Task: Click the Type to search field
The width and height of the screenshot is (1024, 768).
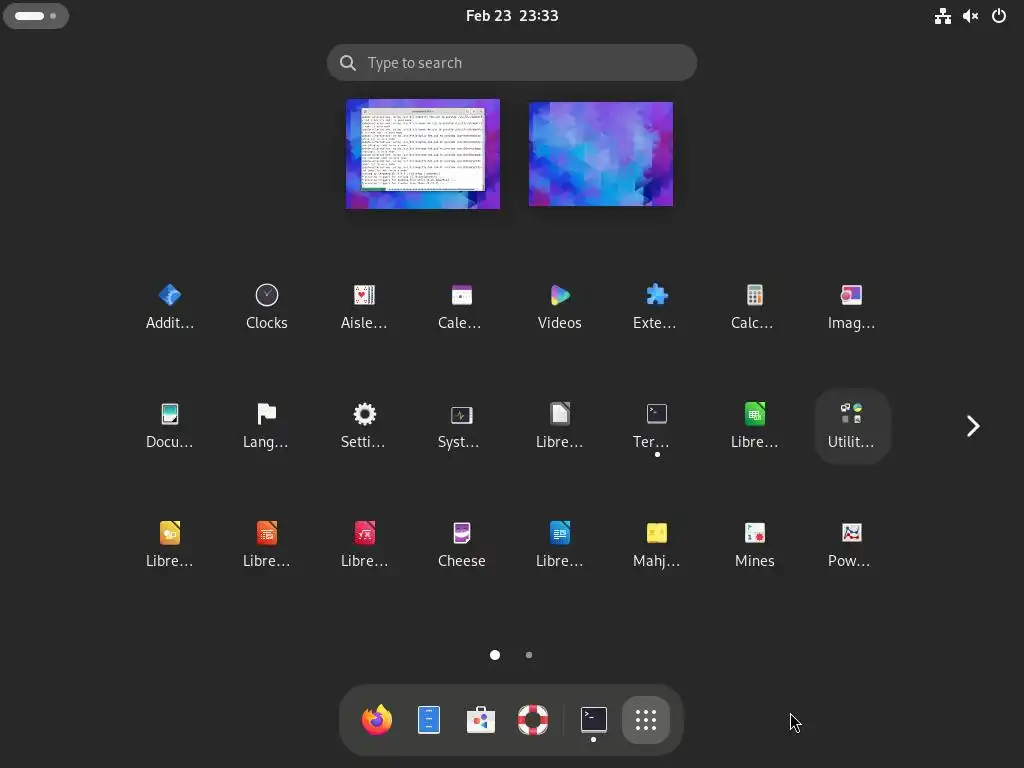Action: (x=512, y=63)
